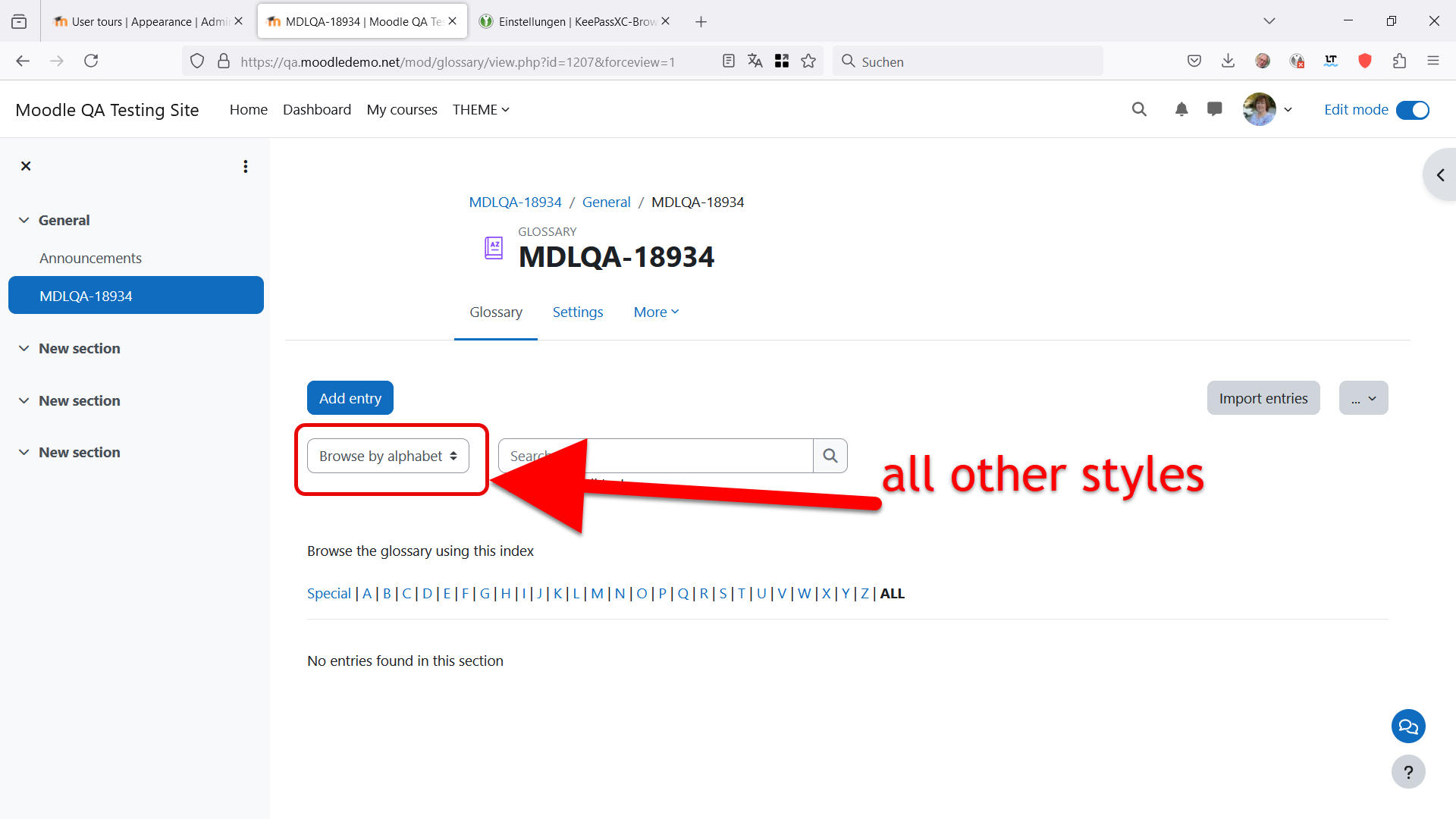Select MDLQA-18934 in course index
Image resolution: width=1456 pixels, height=819 pixels.
[136, 295]
